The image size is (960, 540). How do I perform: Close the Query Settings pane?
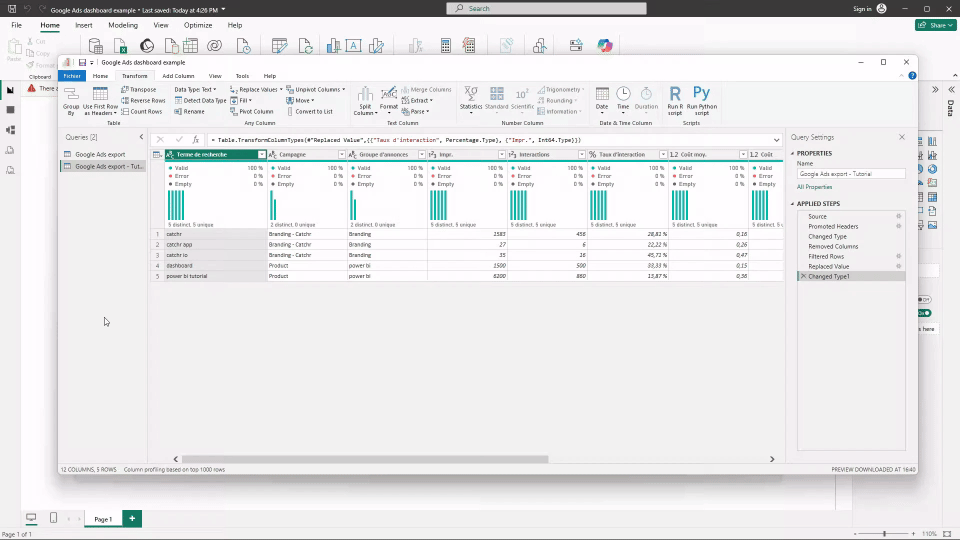pos(902,137)
